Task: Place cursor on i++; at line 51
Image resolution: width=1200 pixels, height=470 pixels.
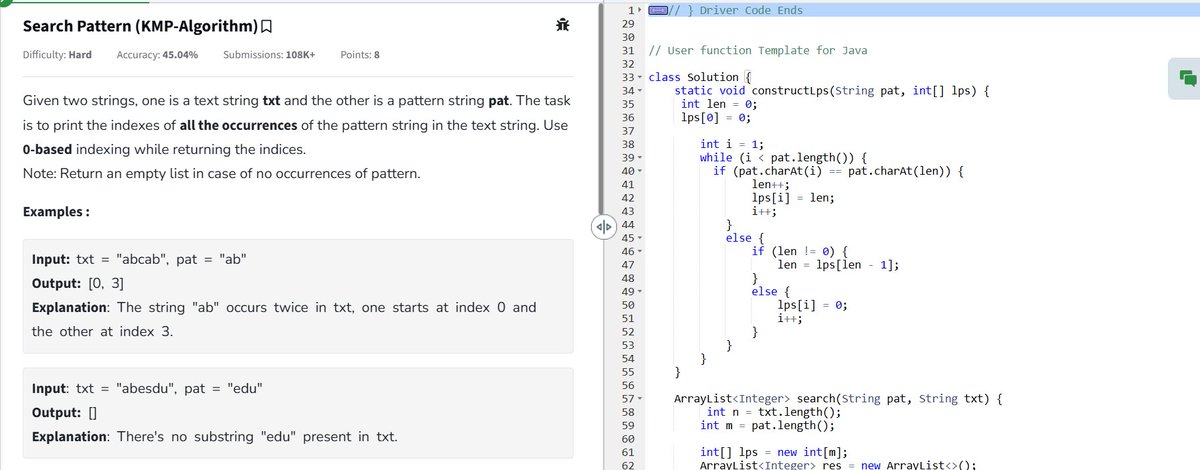Action: 790,318
